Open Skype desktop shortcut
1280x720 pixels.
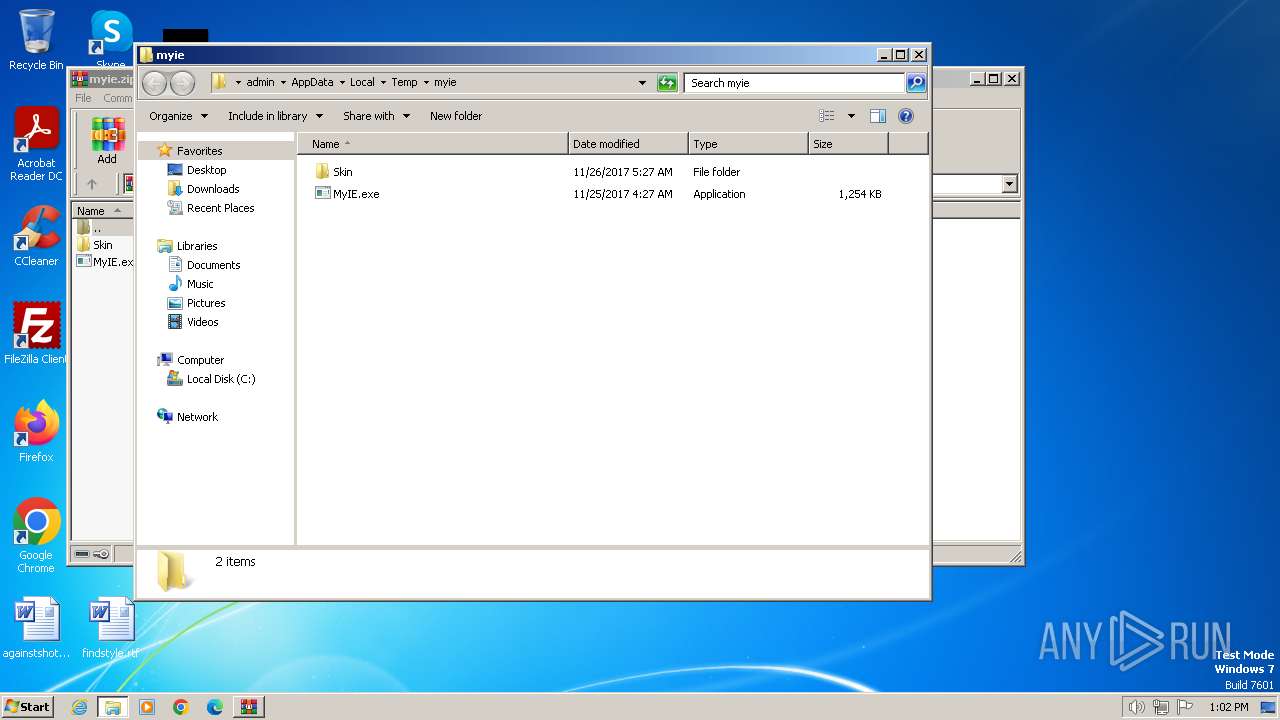pyautogui.click(x=111, y=40)
